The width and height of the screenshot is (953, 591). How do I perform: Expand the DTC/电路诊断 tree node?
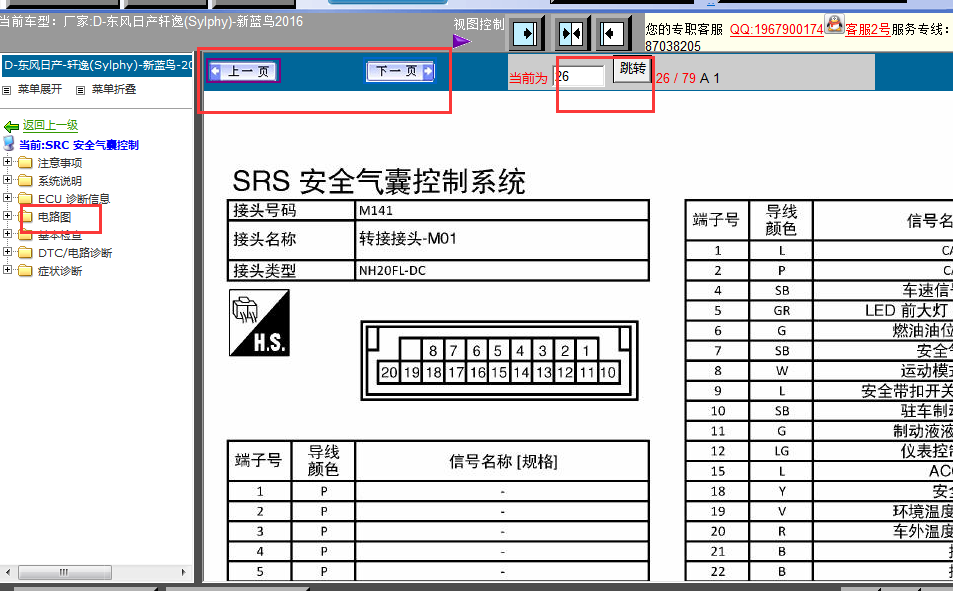click(x=7, y=252)
